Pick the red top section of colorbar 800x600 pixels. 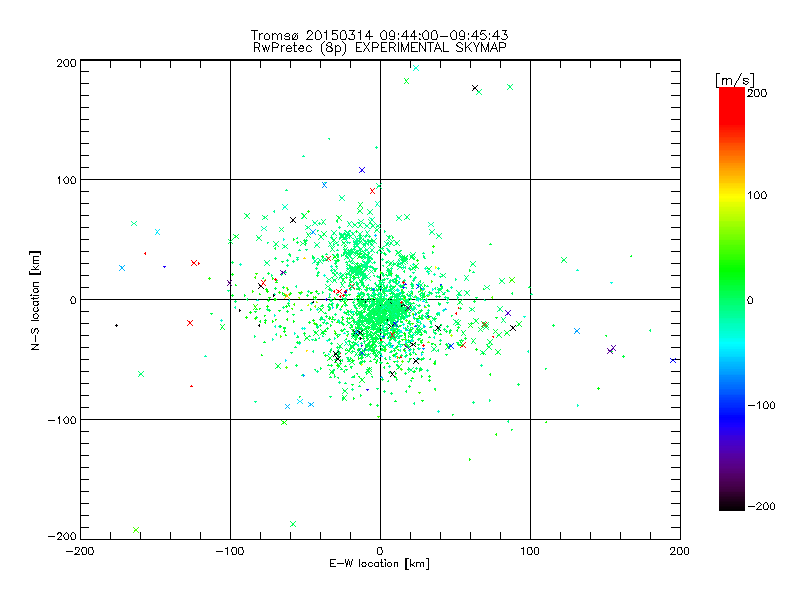(x=732, y=105)
